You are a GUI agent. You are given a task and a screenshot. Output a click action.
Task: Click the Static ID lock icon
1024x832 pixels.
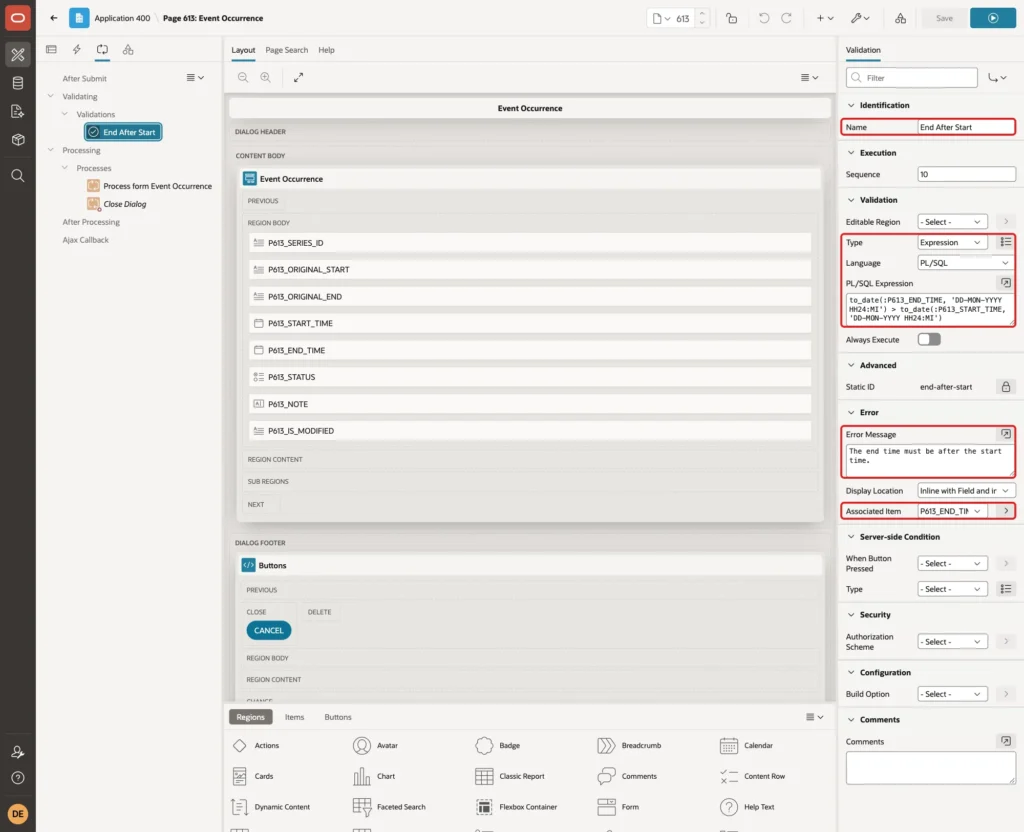pyautogui.click(x=1006, y=387)
